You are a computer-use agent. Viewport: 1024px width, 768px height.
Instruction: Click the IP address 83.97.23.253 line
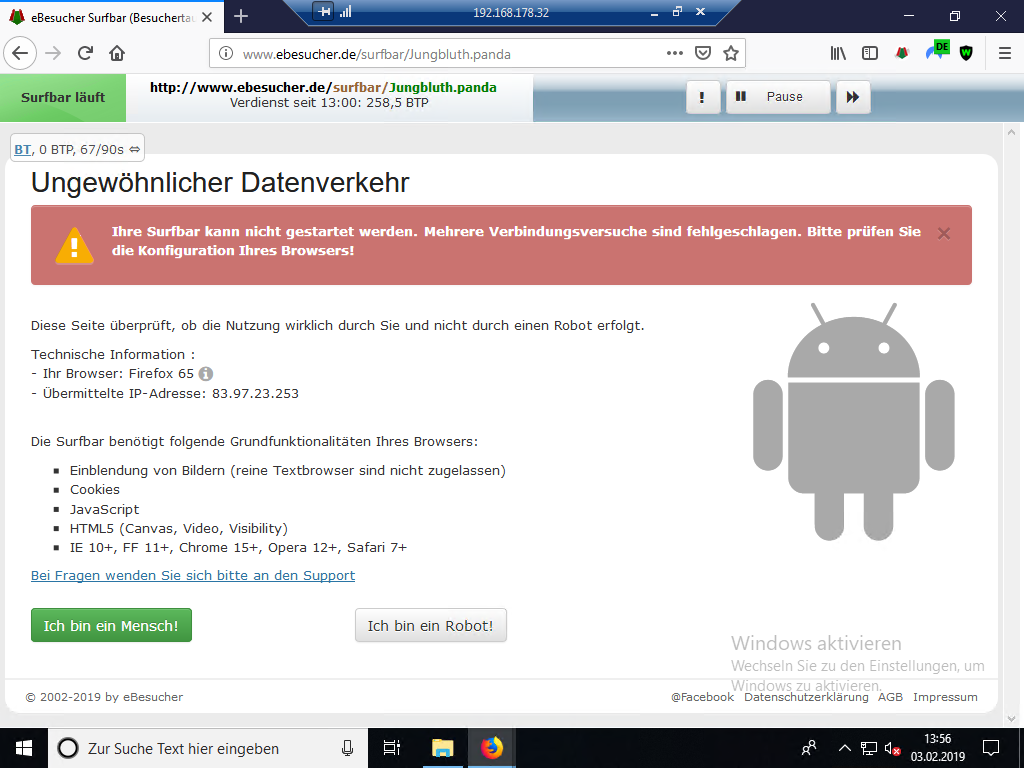coord(165,393)
